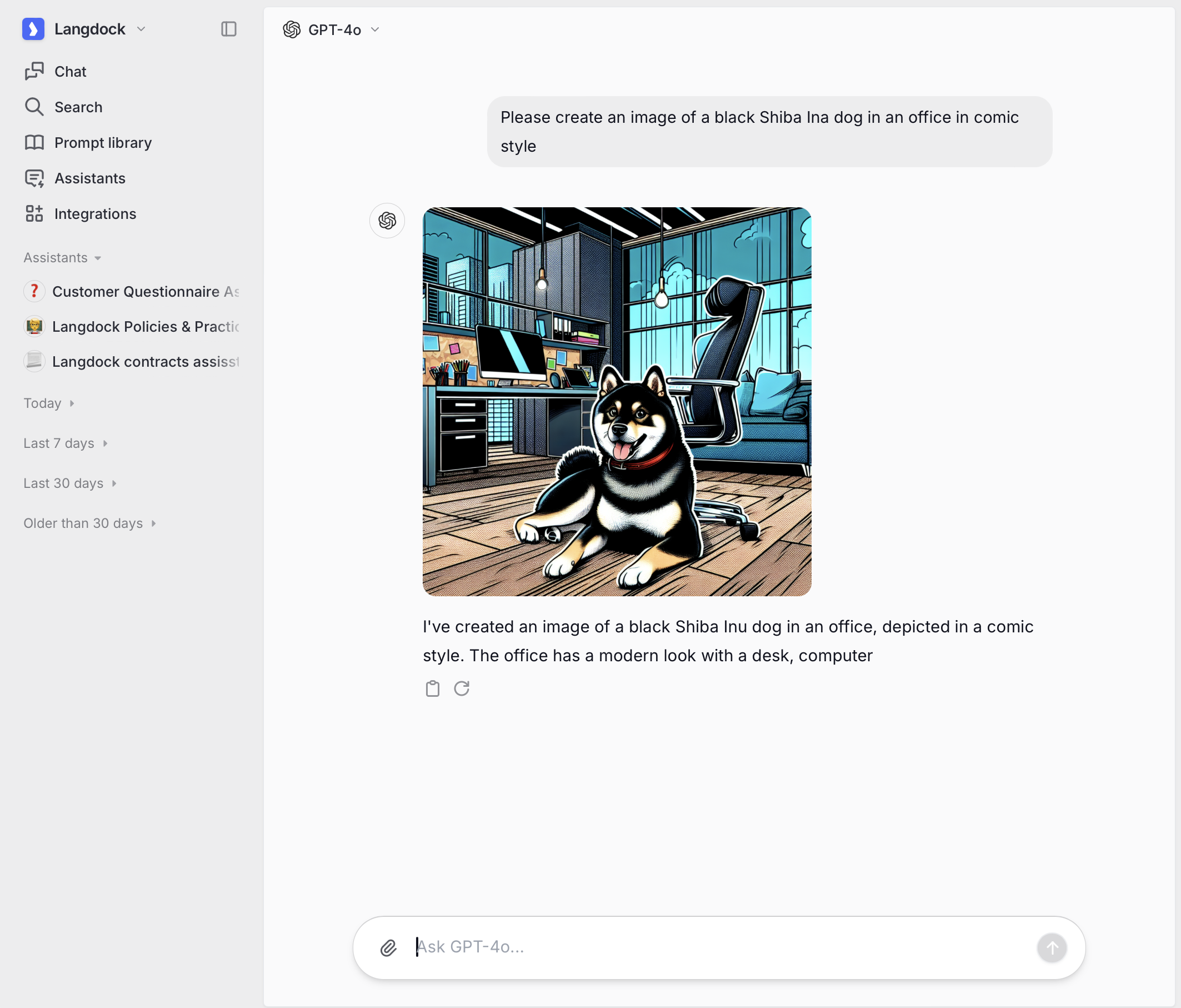Open the Langdock workspace dropdown
This screenshot has height=1008, width=1181.
[141, 29]
